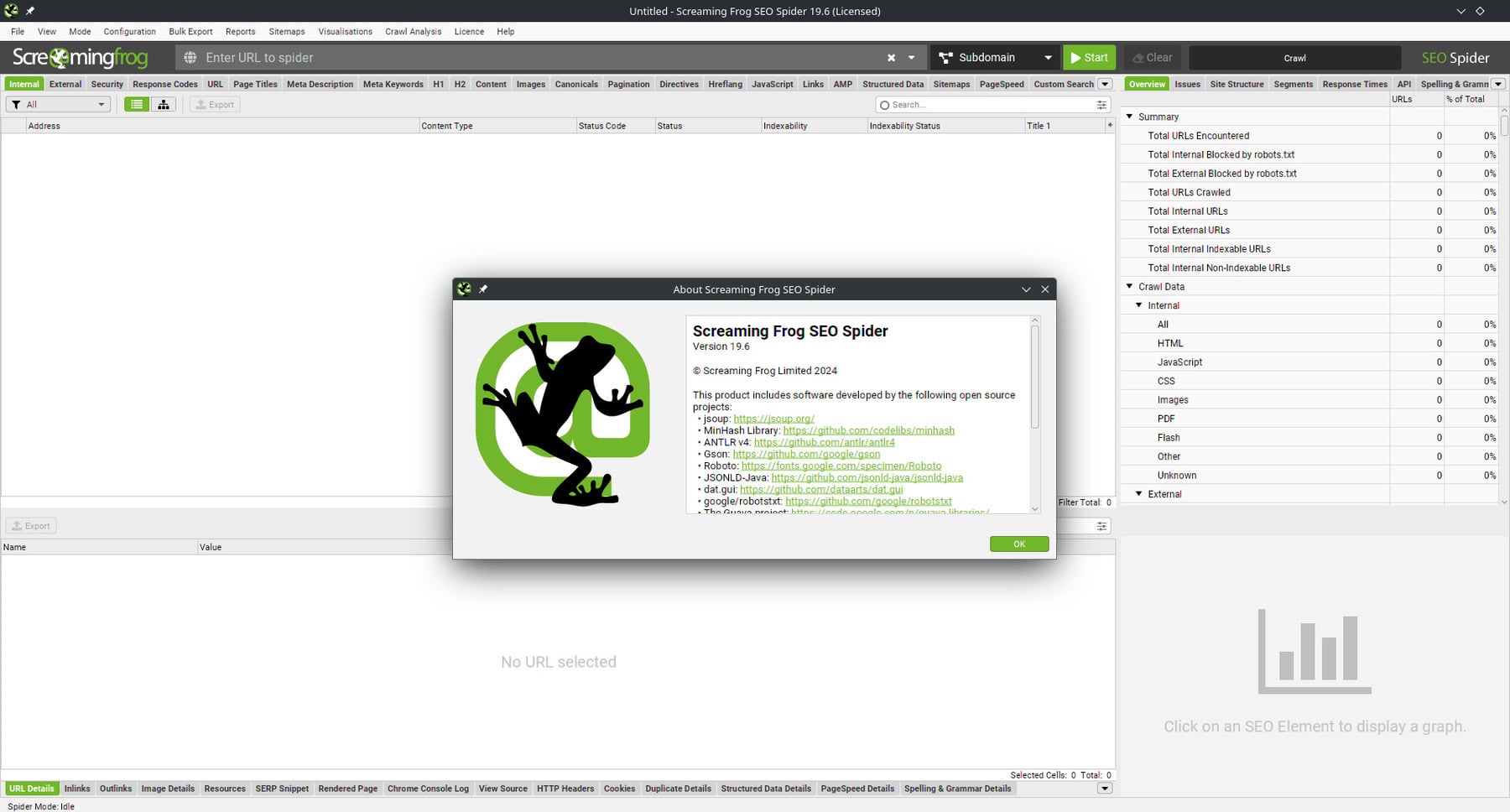Image resolution: width=1510 pixels, height=812 pixels.
Task: Show more overview tabs dropdown arrow
Action: tap(1498, 84)
